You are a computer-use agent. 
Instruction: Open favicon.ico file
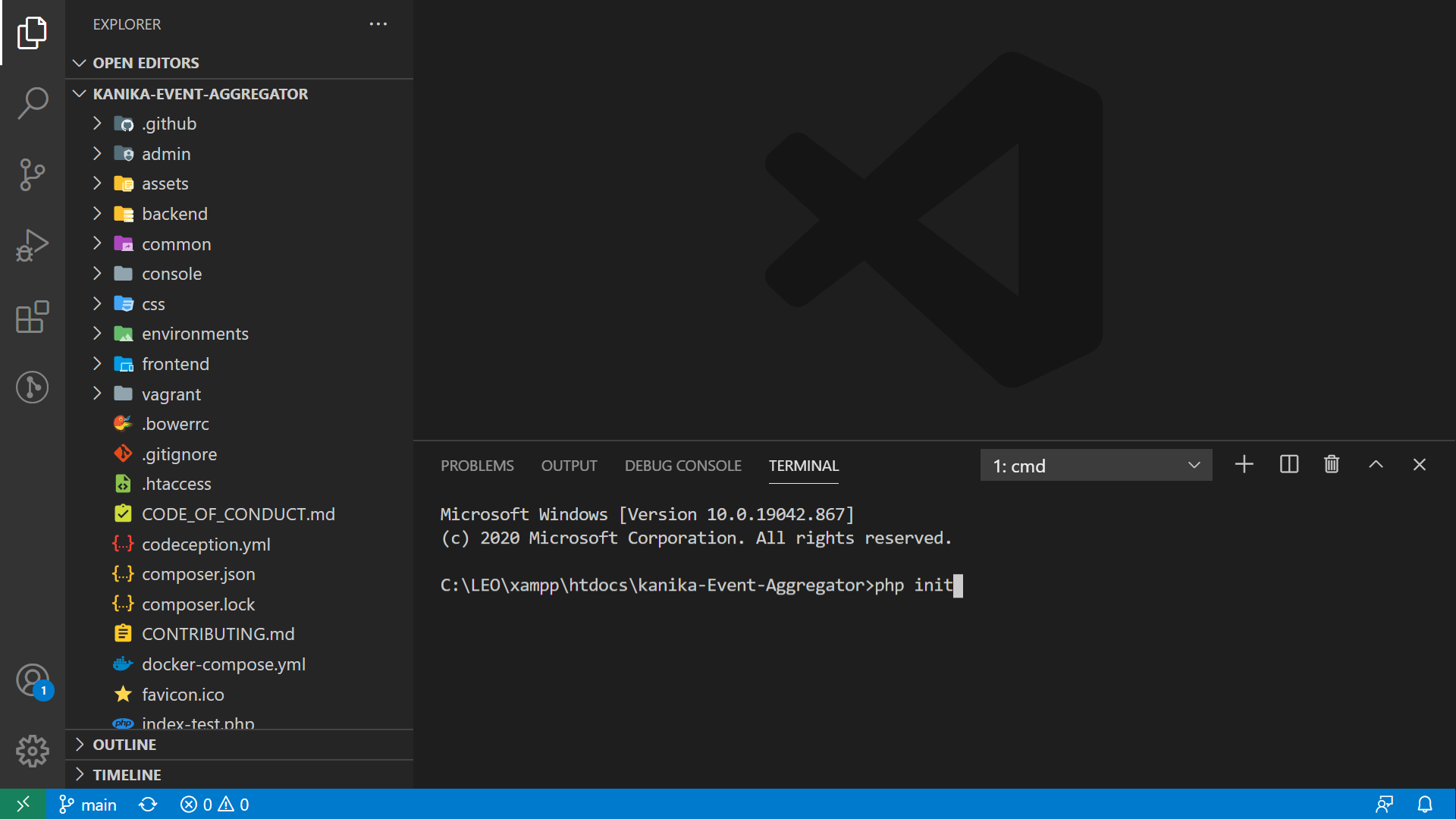coord(239,695)
